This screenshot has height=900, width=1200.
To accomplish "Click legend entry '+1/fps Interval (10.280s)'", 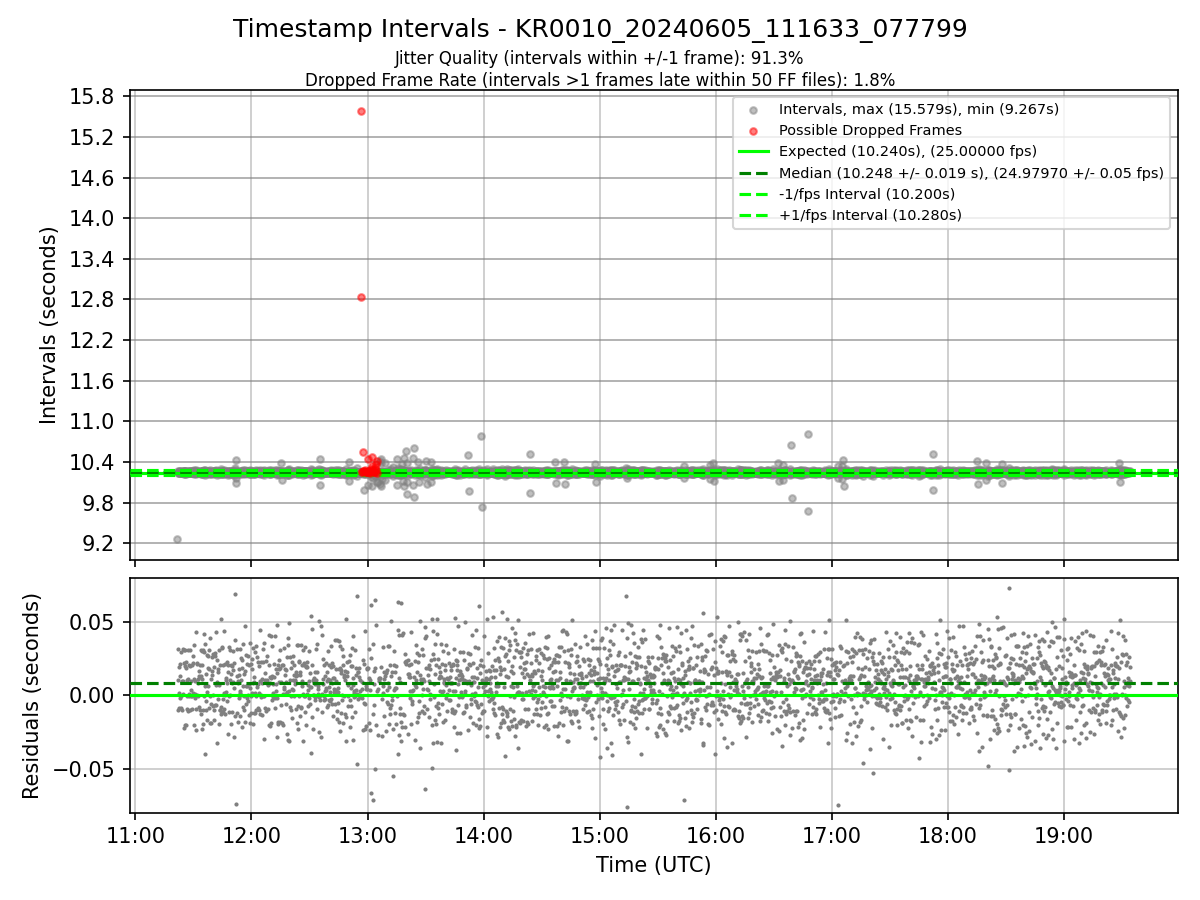I will 870,215.
